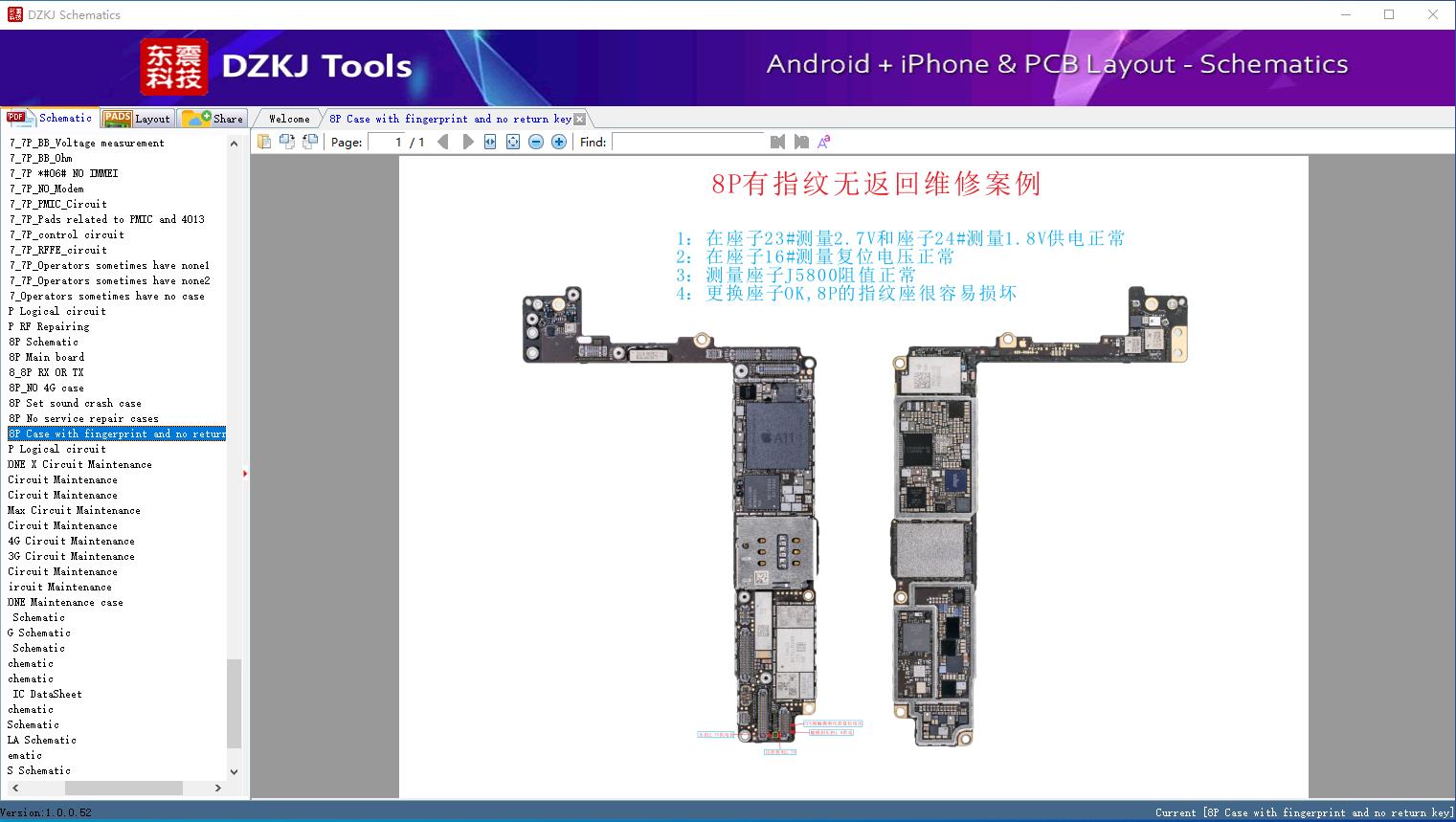Go to the next page

[x=467, y=142]
